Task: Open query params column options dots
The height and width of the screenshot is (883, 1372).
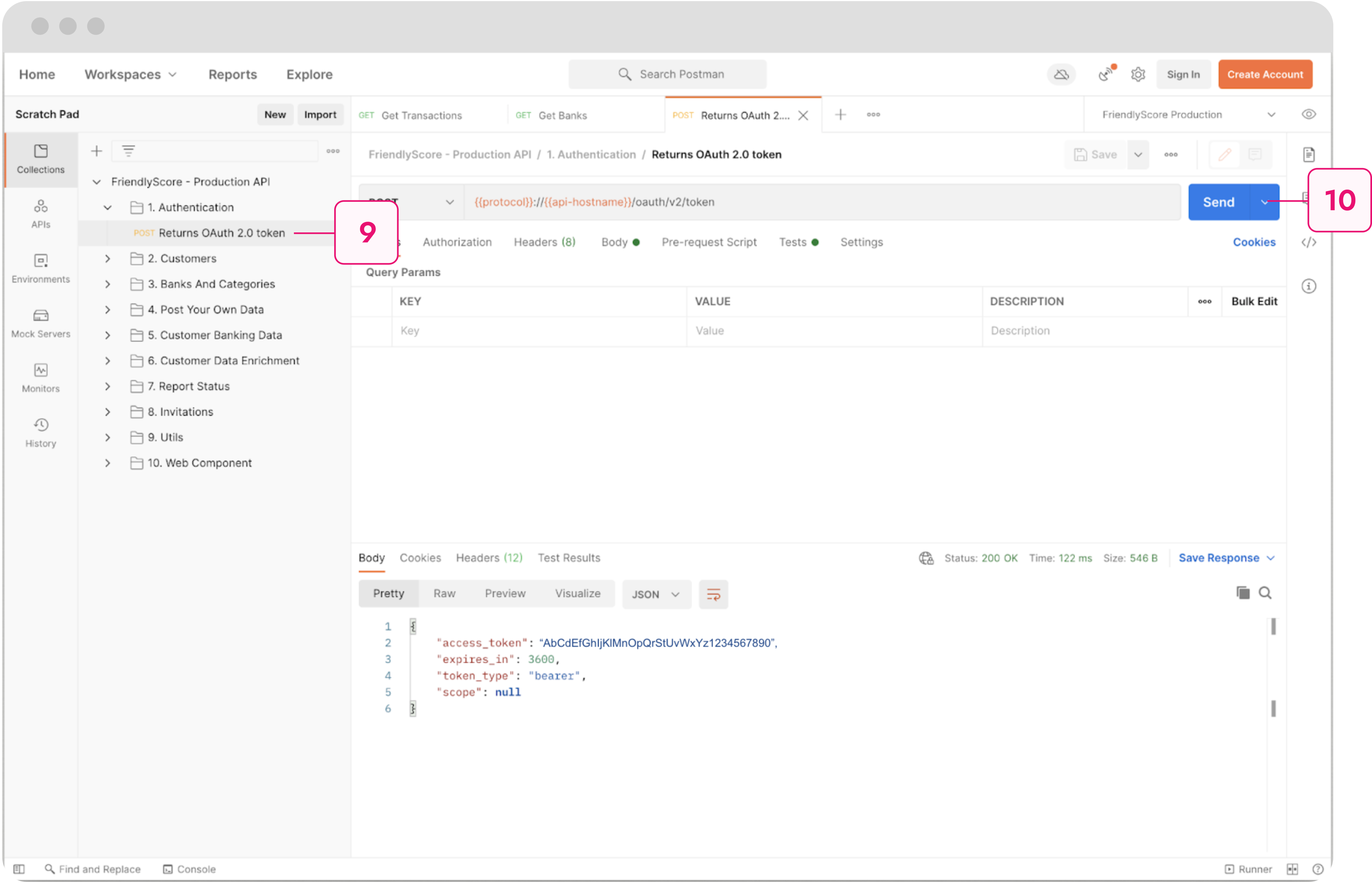Action: 1205,301
